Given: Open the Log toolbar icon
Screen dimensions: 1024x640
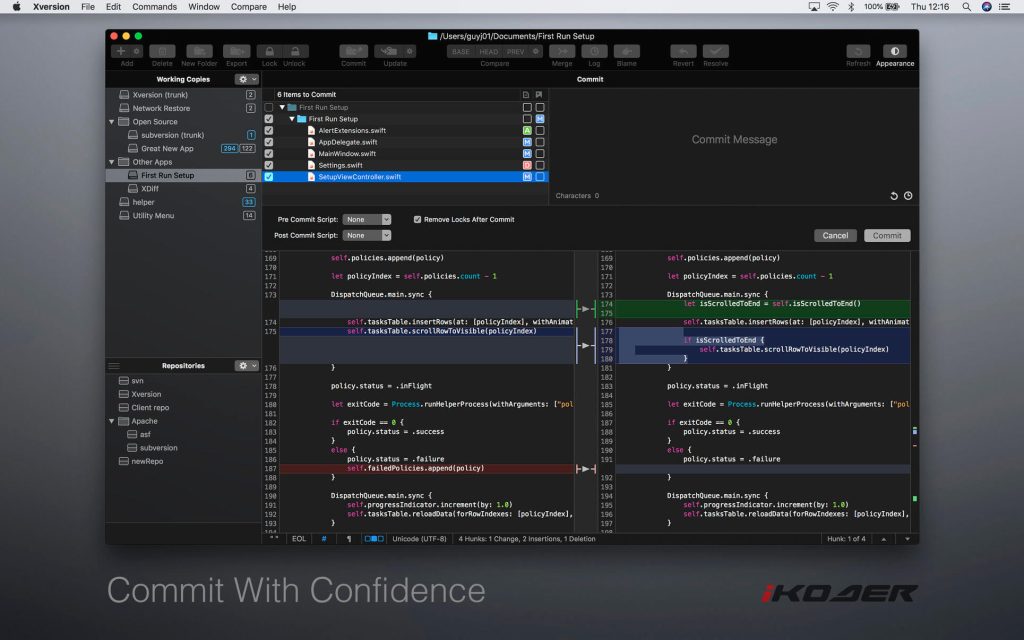Looking at the screenshot, I should point(594,51).
